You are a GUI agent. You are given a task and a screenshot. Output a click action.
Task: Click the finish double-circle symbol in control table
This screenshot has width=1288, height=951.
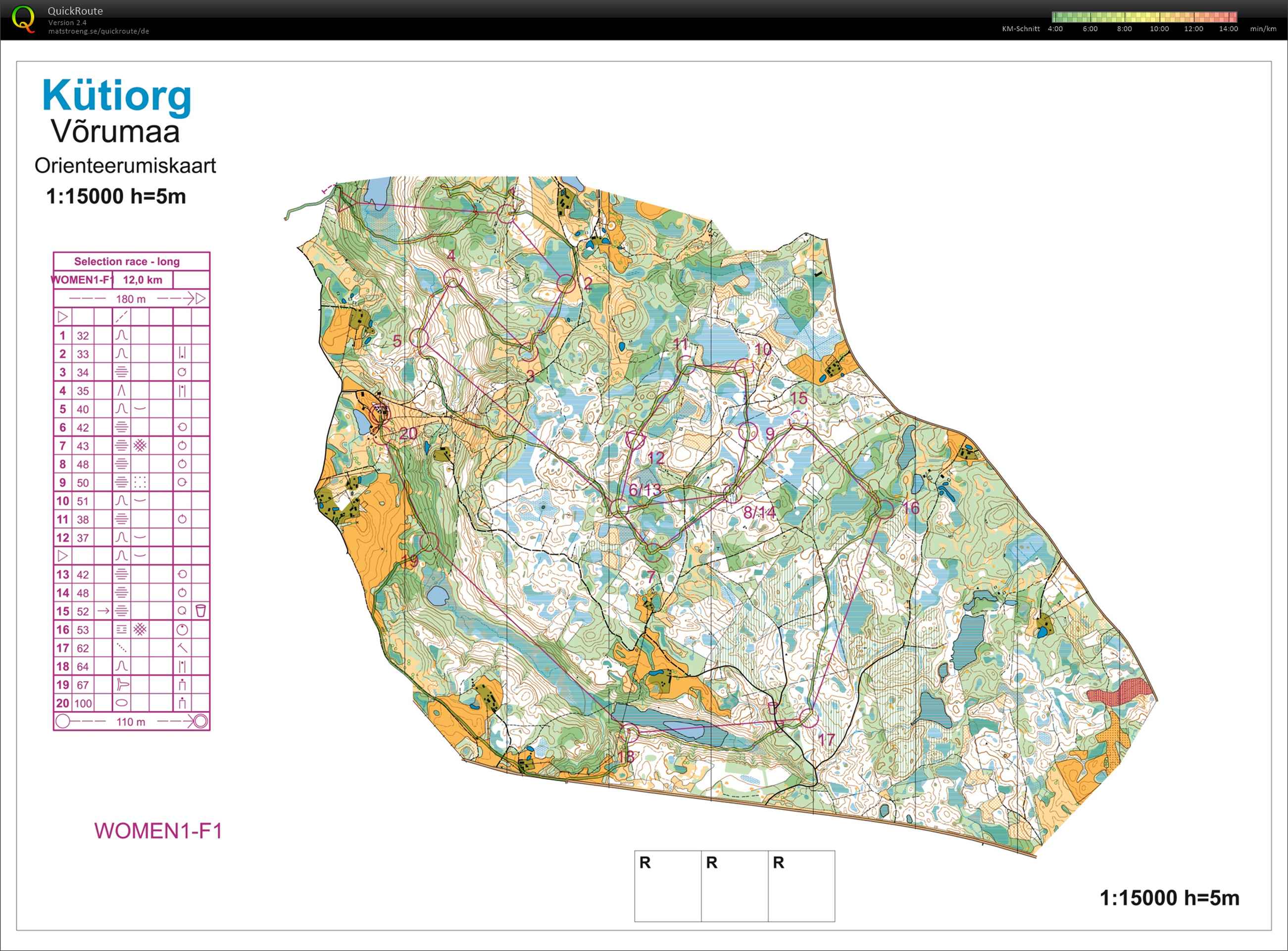coord(200,721)
